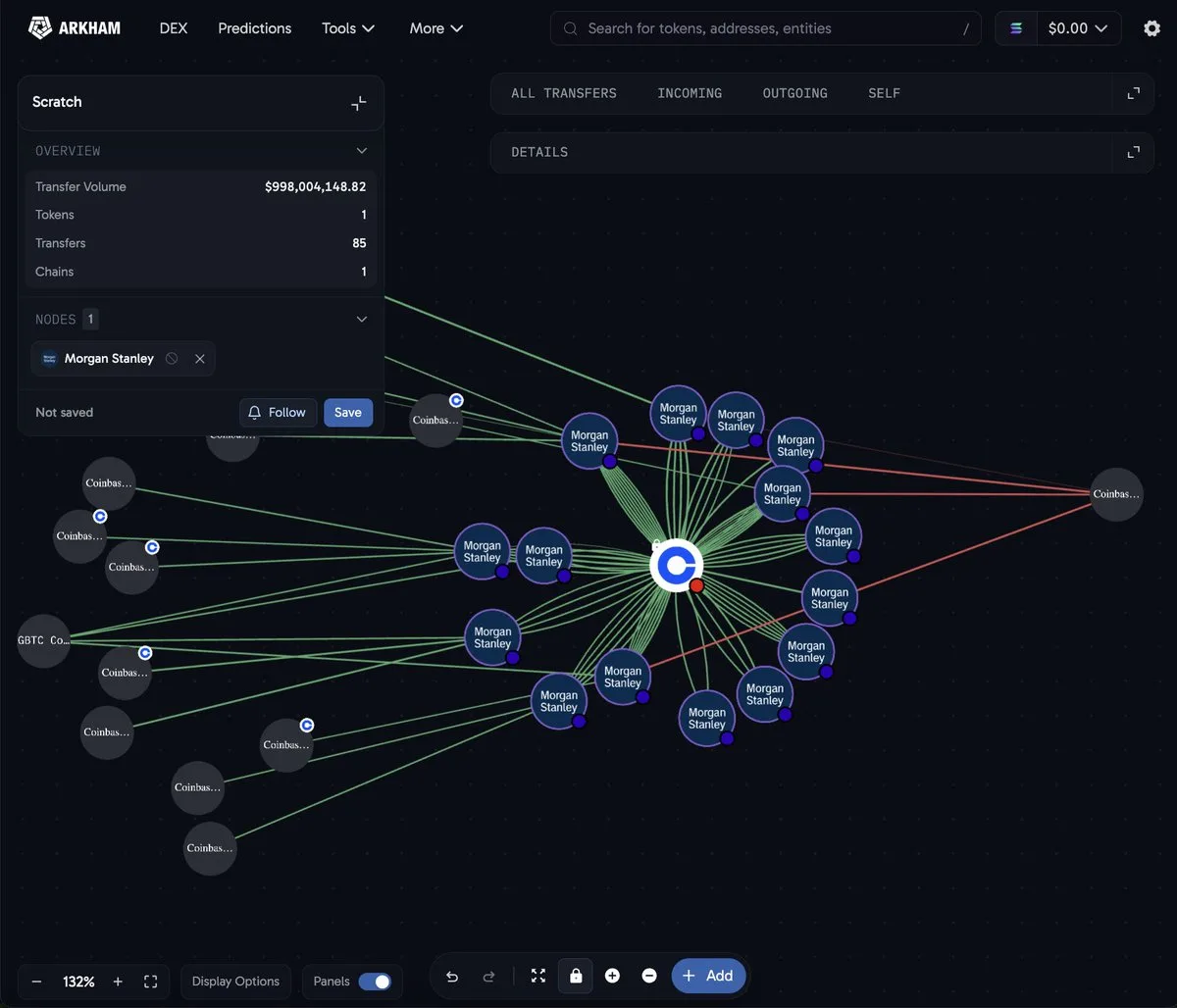Image resolution: width=1177 pixels, height=1008 pixels.
Task: Zoom out with the circled minus button
Action: coord(649,976)
